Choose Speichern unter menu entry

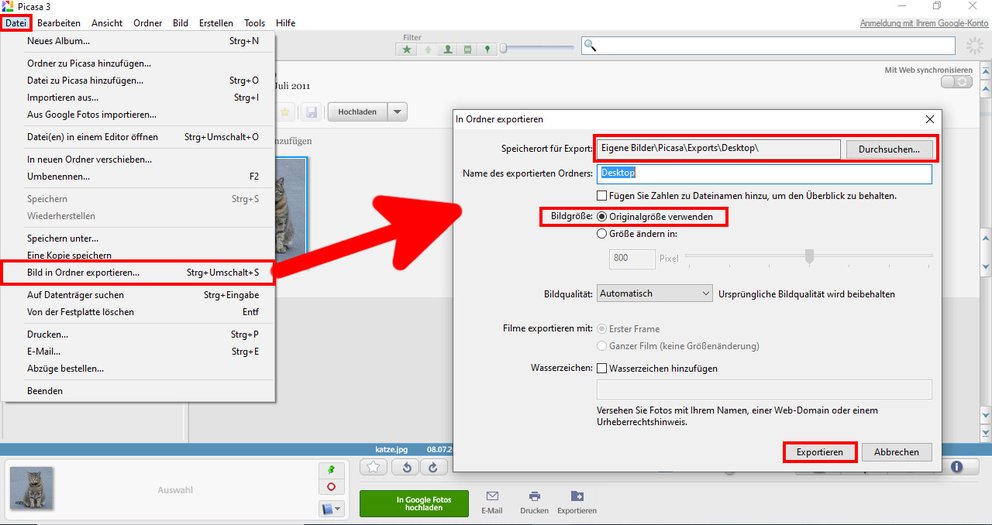(138, 238)
